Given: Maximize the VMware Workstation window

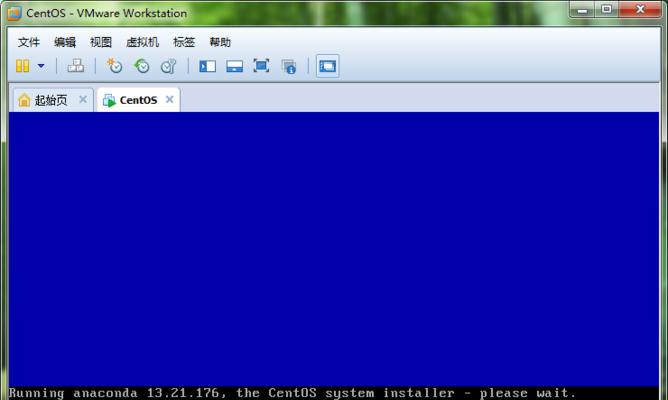Looking at the screenshot, I should pyautogui.click(x=606, y=10).
